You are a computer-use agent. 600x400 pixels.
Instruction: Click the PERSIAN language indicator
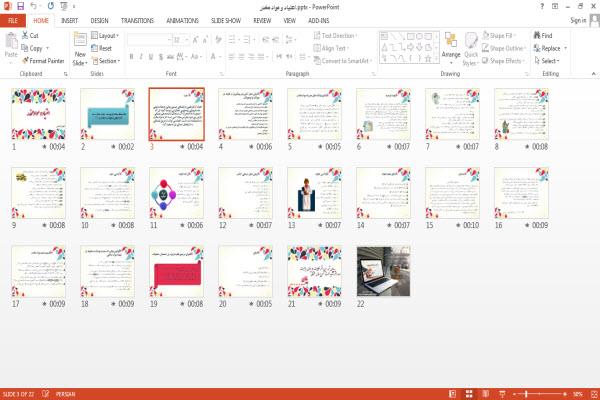tap(65, 394)
